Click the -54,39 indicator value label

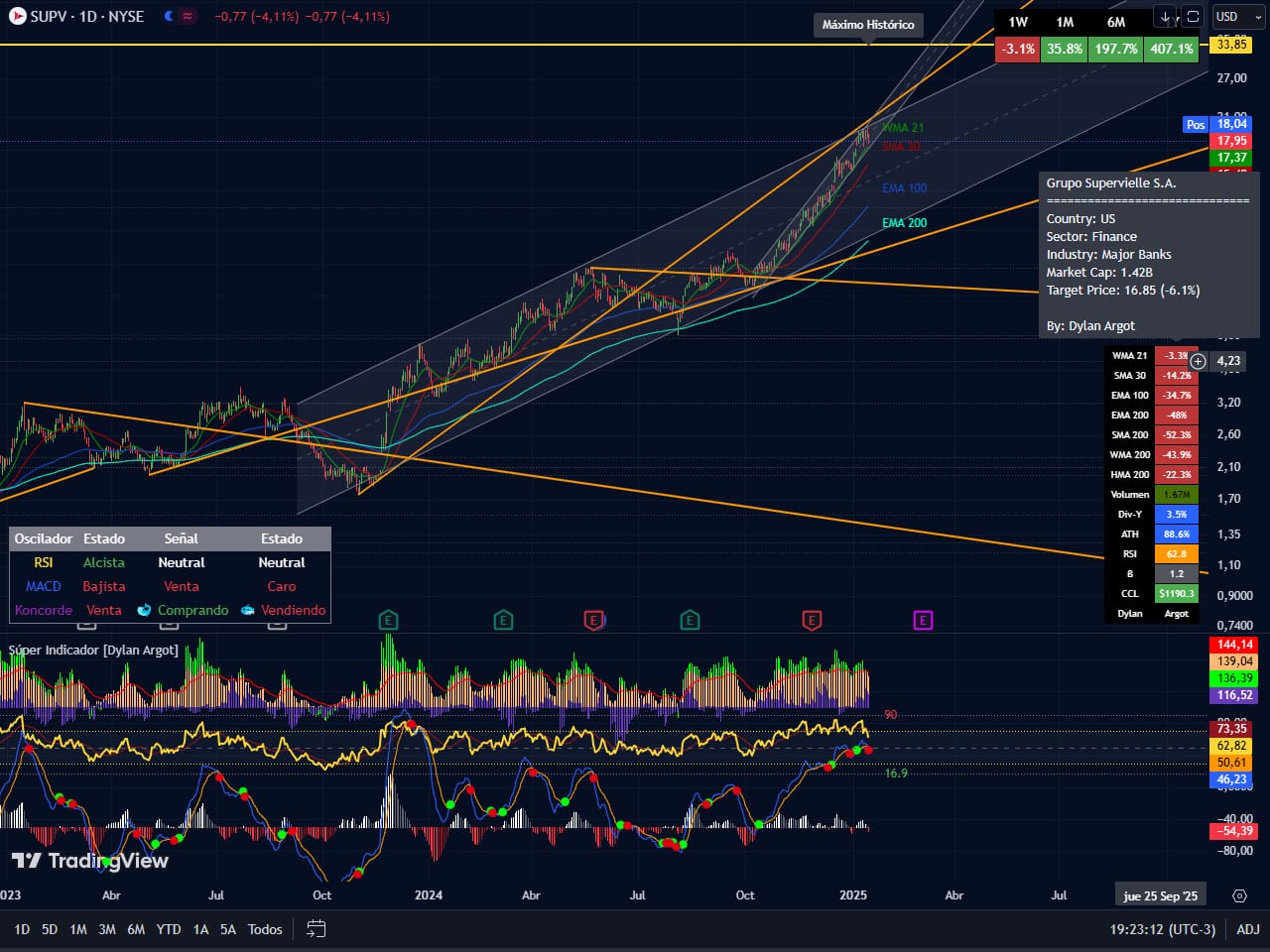click(x=1234, y=831)
